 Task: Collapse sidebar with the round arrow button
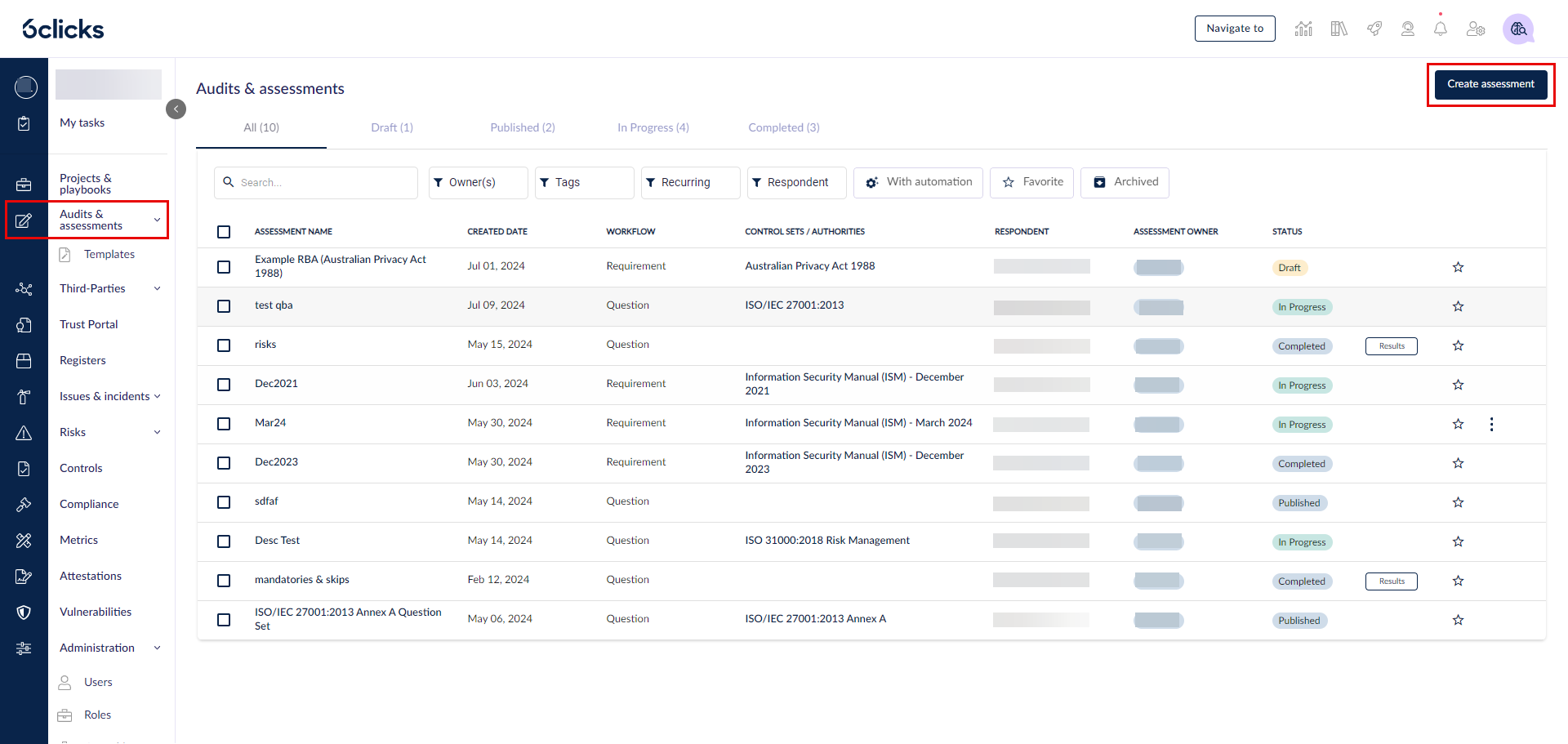(176, 109)
